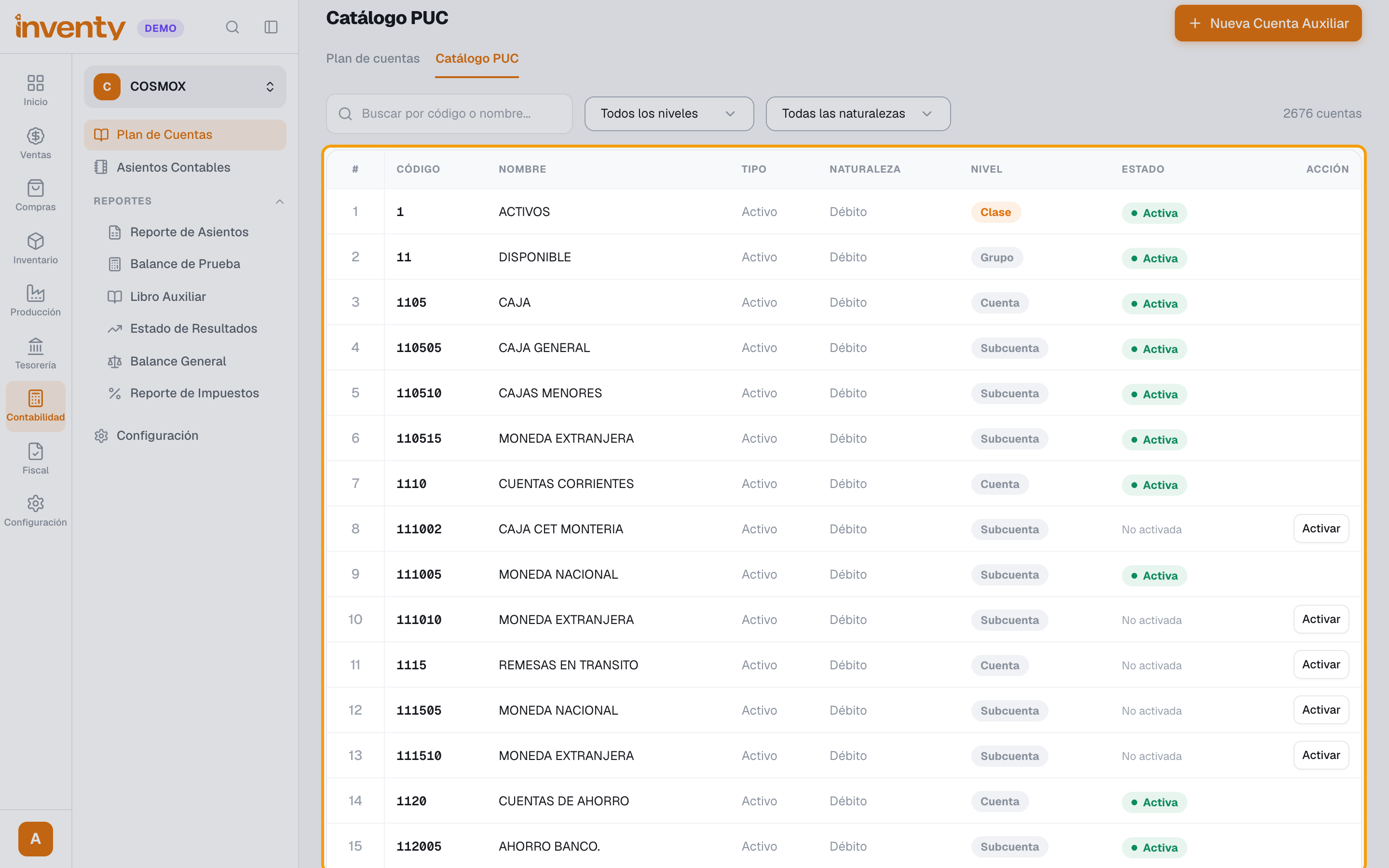This screenshot has height=868, width=1389.
Task: Open the Todas las naturalezas dropdown
Action: pyautogui.click(x=858, y=114)
